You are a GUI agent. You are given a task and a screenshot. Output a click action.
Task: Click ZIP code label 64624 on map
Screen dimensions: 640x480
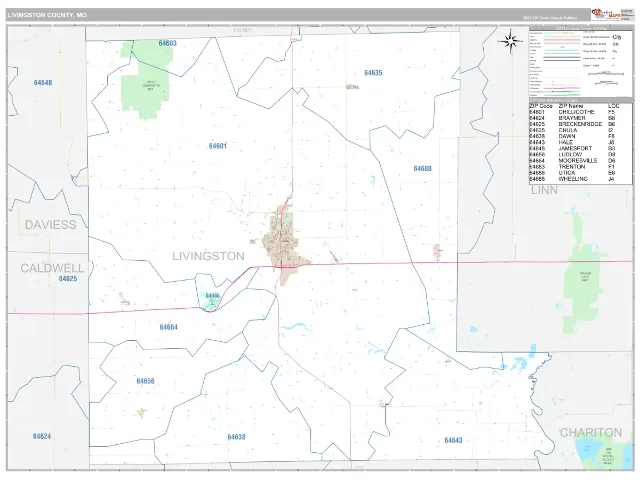point(42,436)
